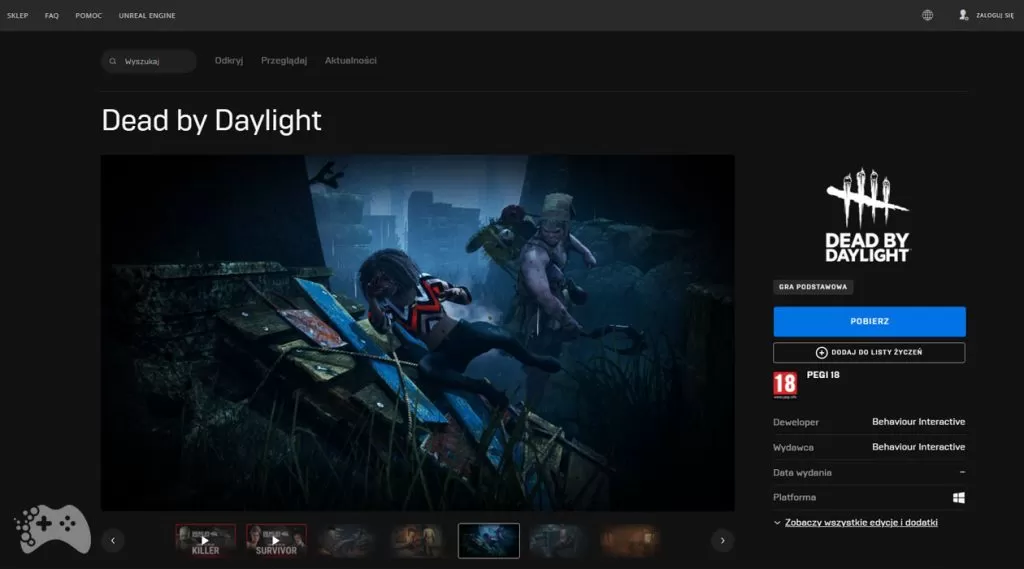
Task: Click the Wyszukaj search field
Action: click(149, 61)
